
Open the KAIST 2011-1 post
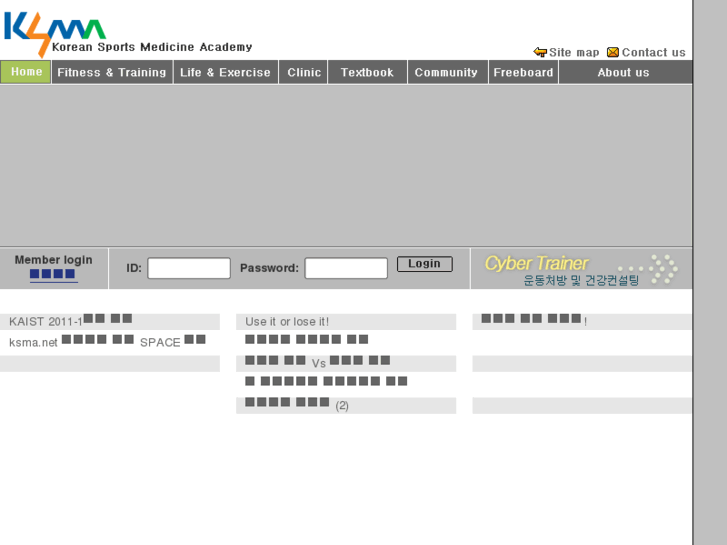70,321
